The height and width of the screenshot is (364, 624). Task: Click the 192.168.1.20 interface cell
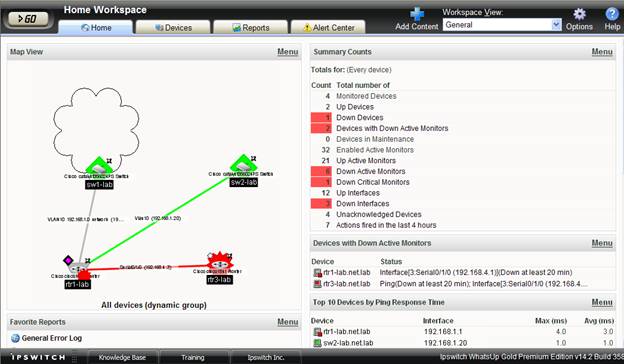point(445,343)
